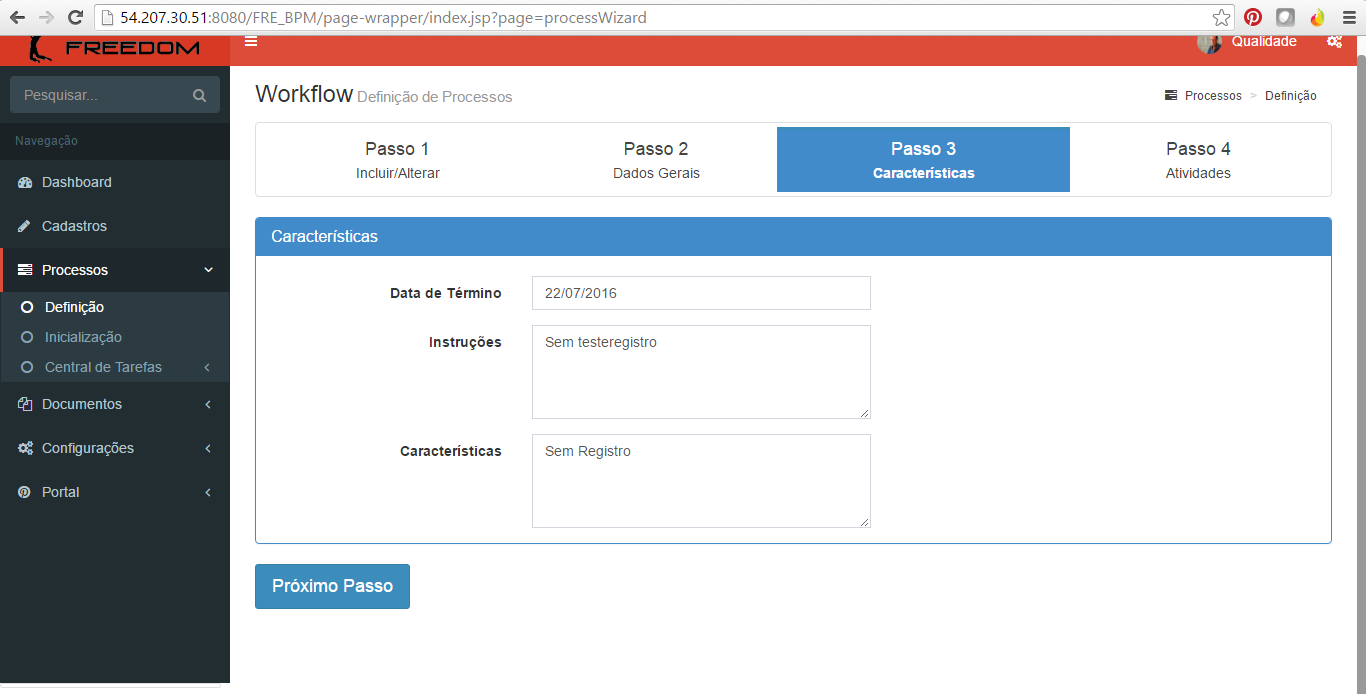This screenshot has width=1366, height=694.
Task: Click the search magnifier icon
Action: [199, 95]
